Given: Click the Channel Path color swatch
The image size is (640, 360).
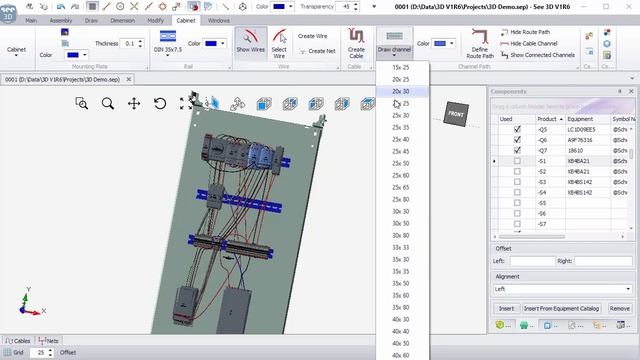Looking at the screenshot, I should pyautogui.click(x=440, y=43).
